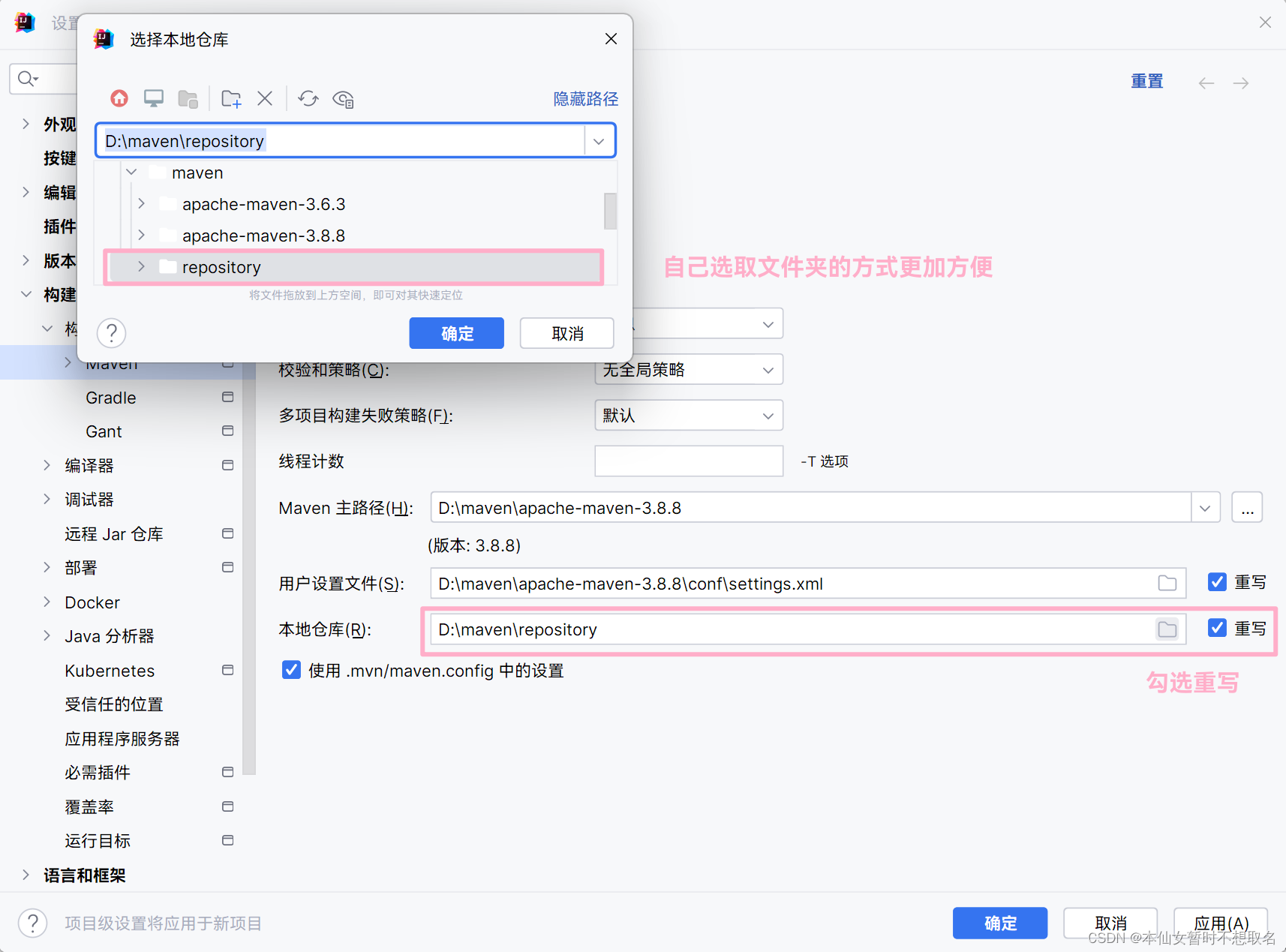Click 重置 link in Settings
1286x952 pixels.
point(1147,81)
